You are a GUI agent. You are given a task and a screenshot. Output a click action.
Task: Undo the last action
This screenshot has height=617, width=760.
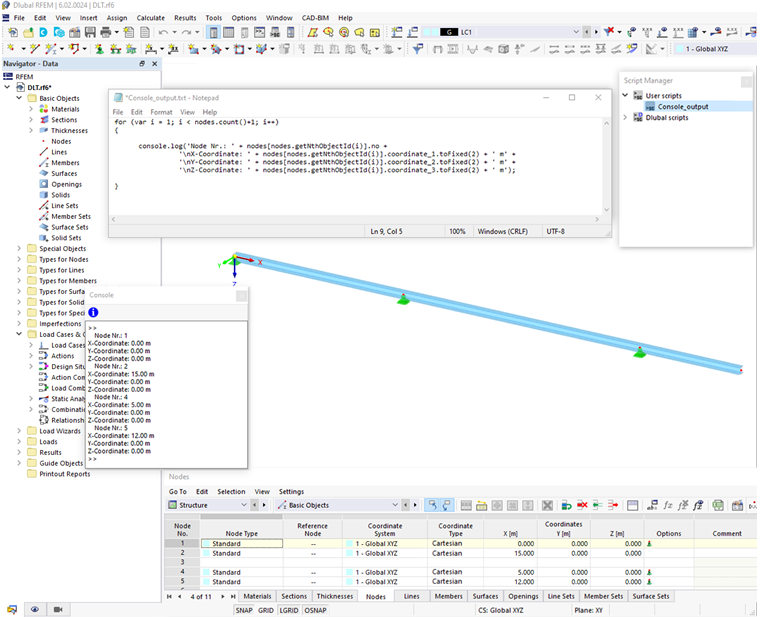(163, 32)
